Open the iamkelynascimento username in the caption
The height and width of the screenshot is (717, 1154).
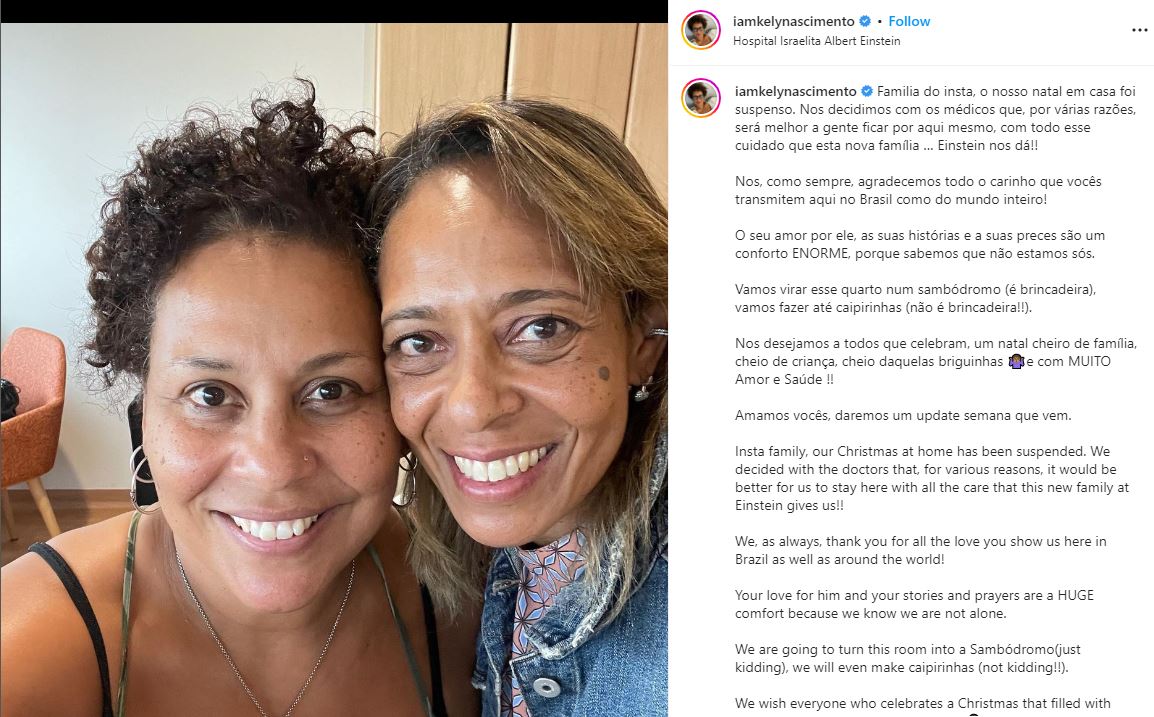coord(796,91)
